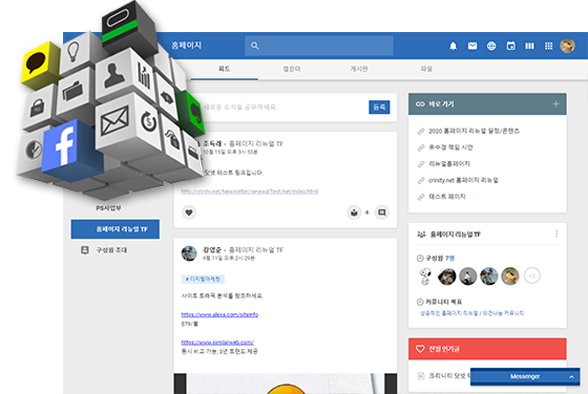
Task: Click the columns board icon in header
Action: pos(530,46)
